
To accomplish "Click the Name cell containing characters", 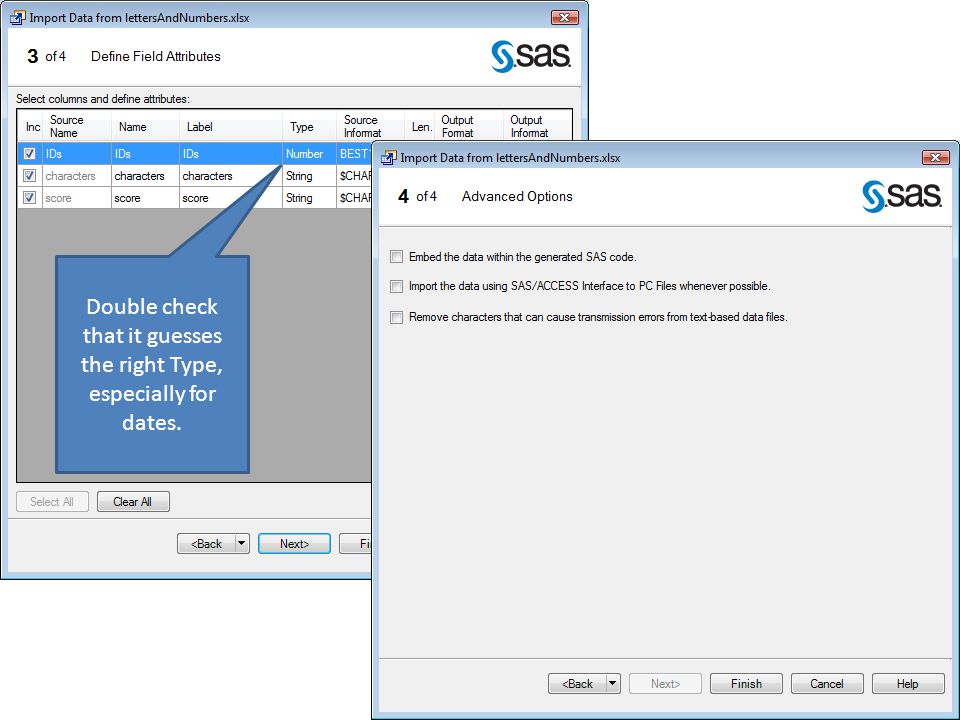I will point(145,176).
